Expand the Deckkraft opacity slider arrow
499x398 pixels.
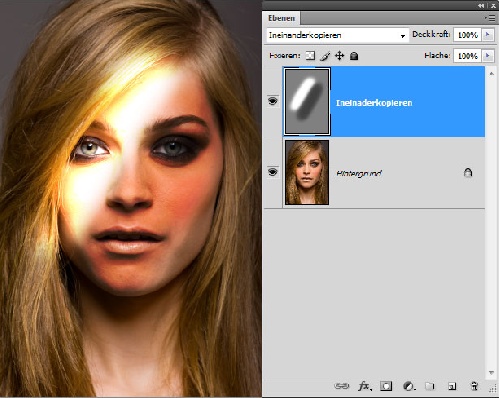488,35
